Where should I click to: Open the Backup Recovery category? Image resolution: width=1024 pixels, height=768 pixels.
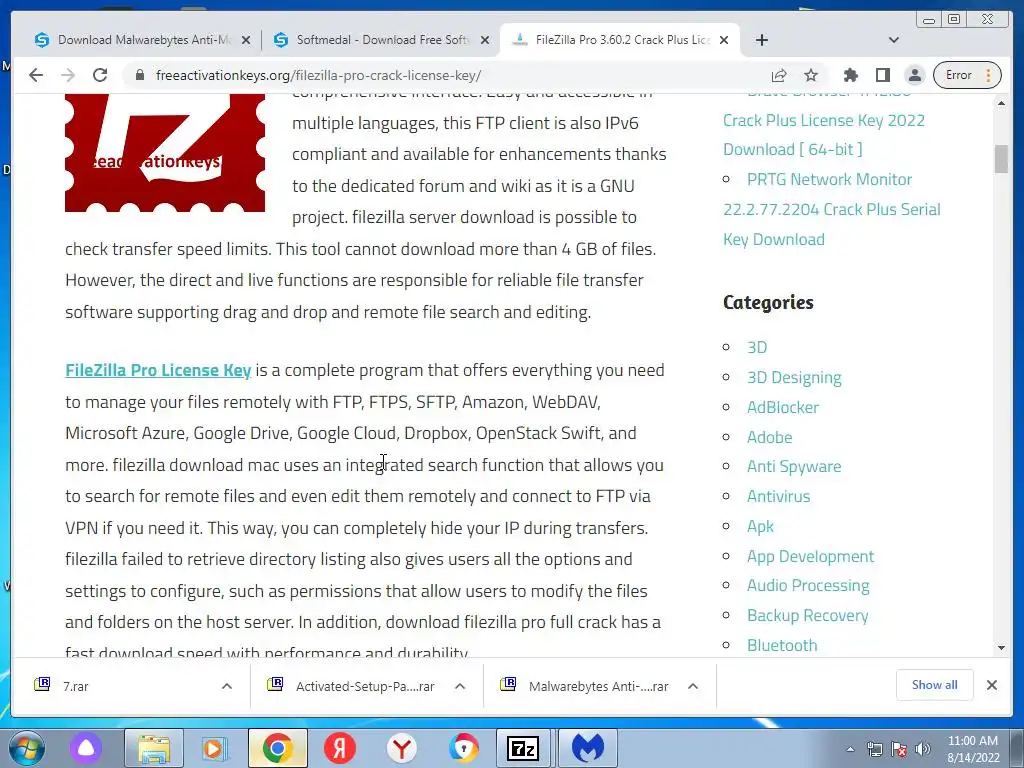tap(807, 616)
